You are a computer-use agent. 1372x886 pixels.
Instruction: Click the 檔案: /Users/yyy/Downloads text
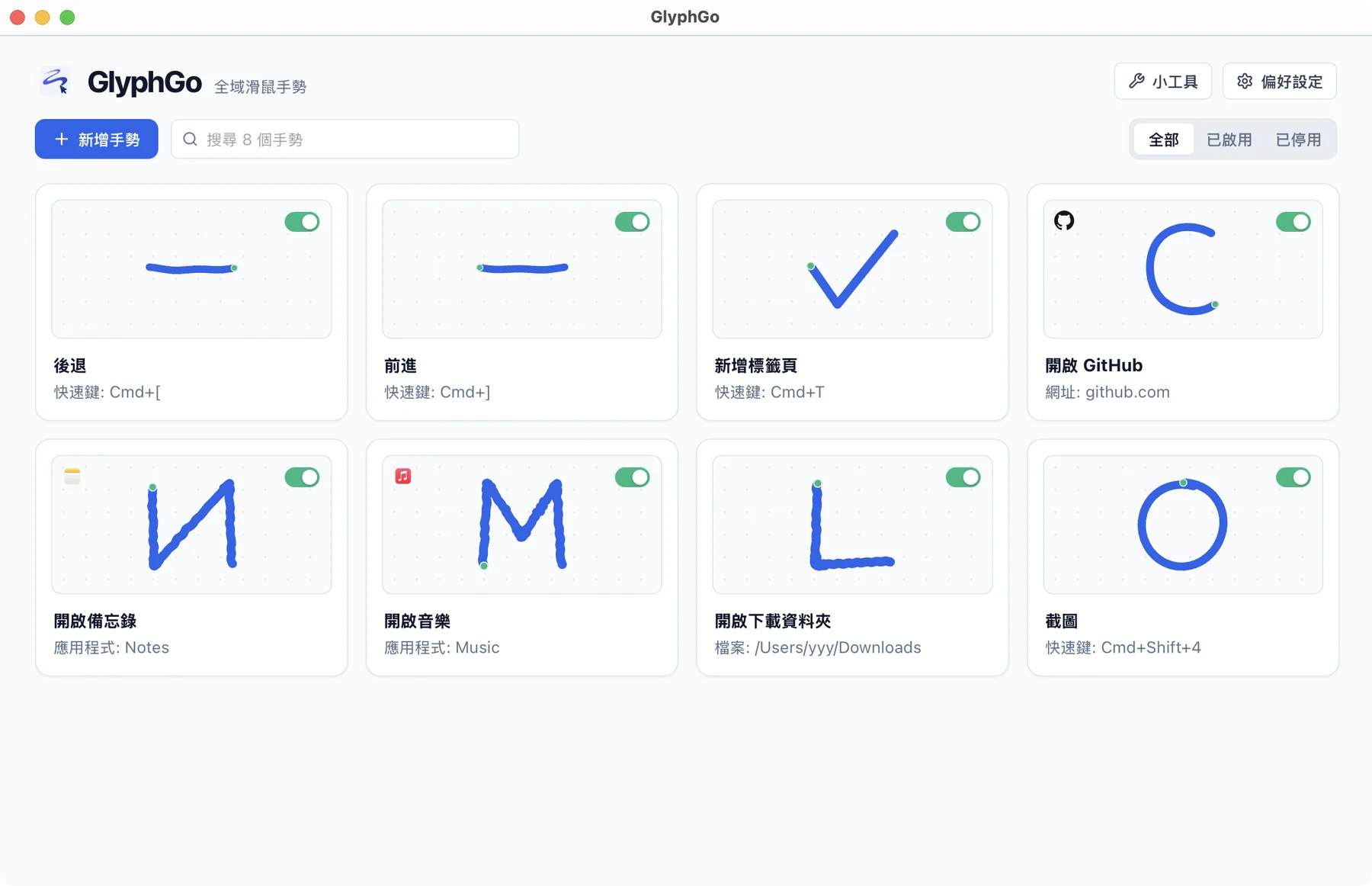point(818,647)
